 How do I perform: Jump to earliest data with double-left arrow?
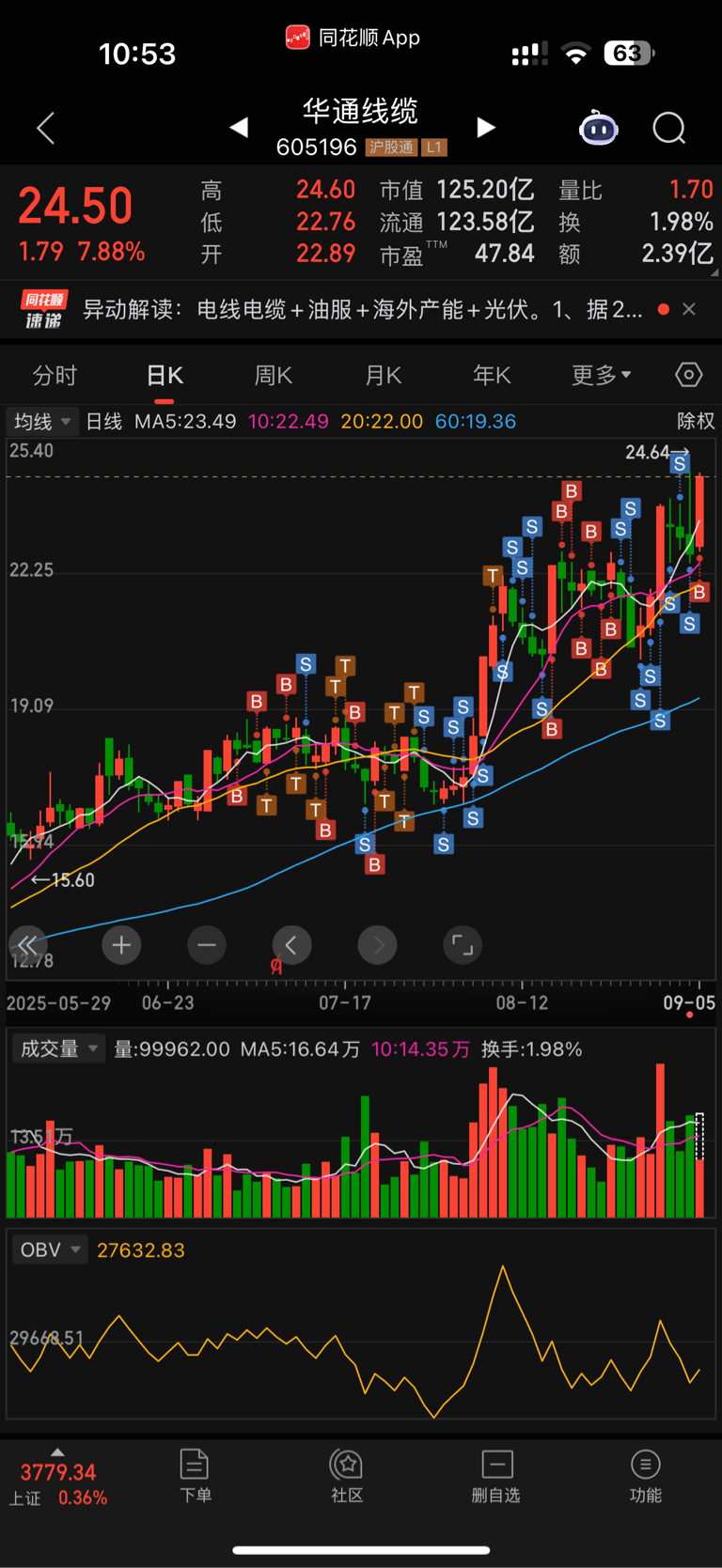pos(27,945)
